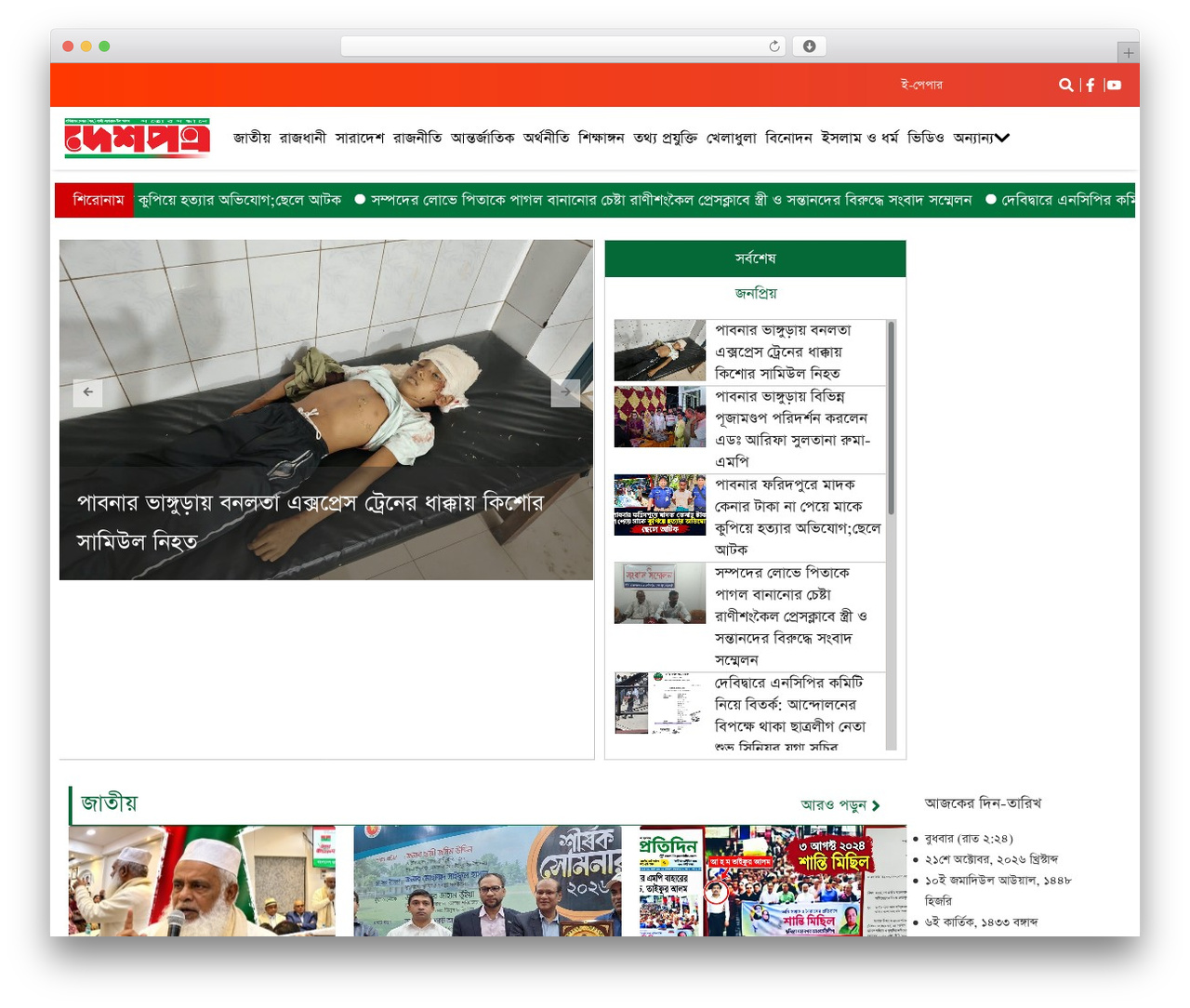Open sidebar story about পূজামণ্ডপ পরিদর্শন
Image resolution: width=1190 pixels, height=1008 pixels.
pyautogui.click(x=792, y=429)
